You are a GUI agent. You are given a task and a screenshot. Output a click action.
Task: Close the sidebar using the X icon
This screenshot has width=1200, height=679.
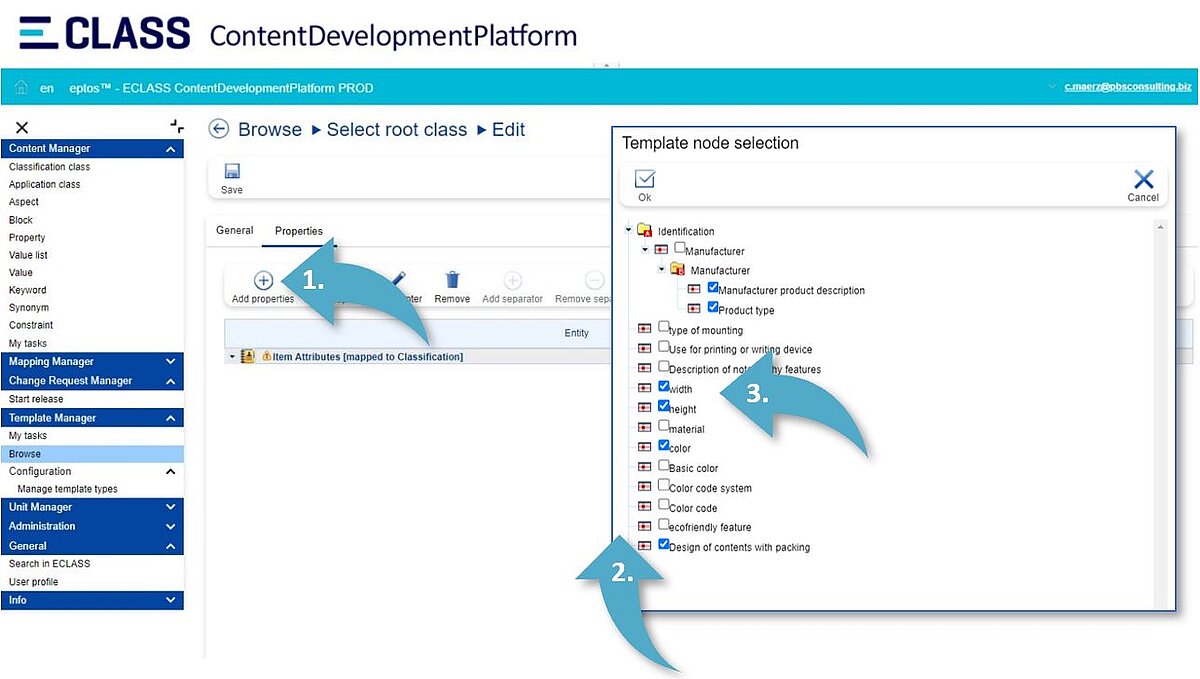point(22,127)
